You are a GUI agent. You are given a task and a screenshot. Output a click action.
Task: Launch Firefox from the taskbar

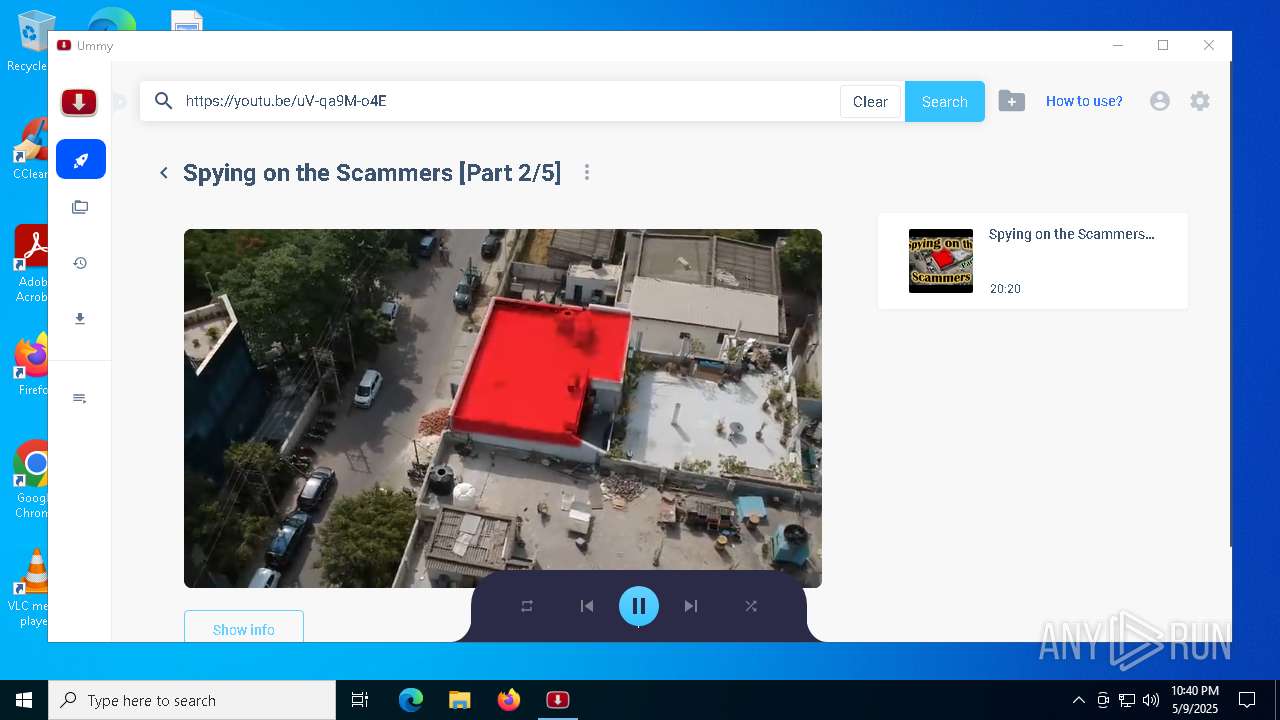509,700
